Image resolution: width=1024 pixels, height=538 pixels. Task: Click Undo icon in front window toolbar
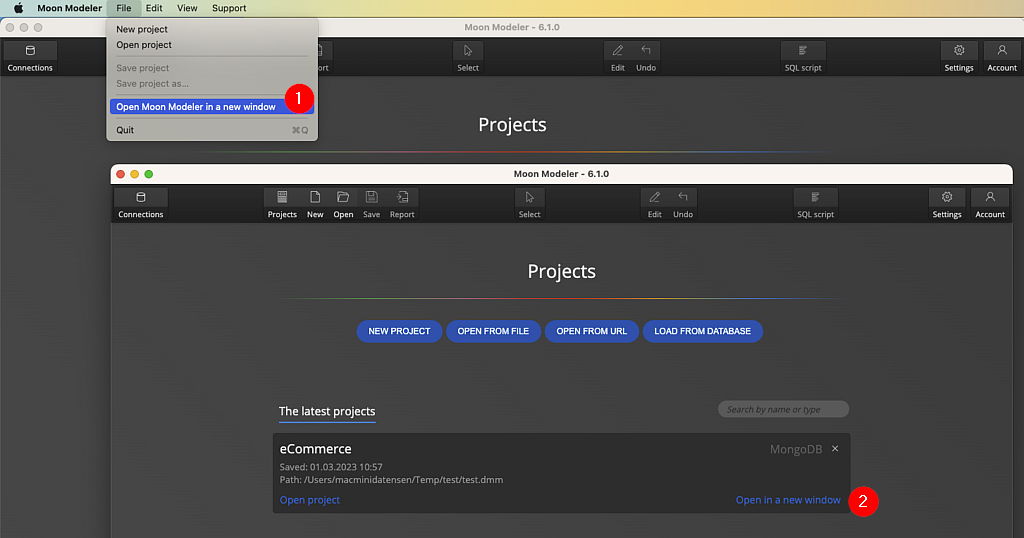pos(683,204)
